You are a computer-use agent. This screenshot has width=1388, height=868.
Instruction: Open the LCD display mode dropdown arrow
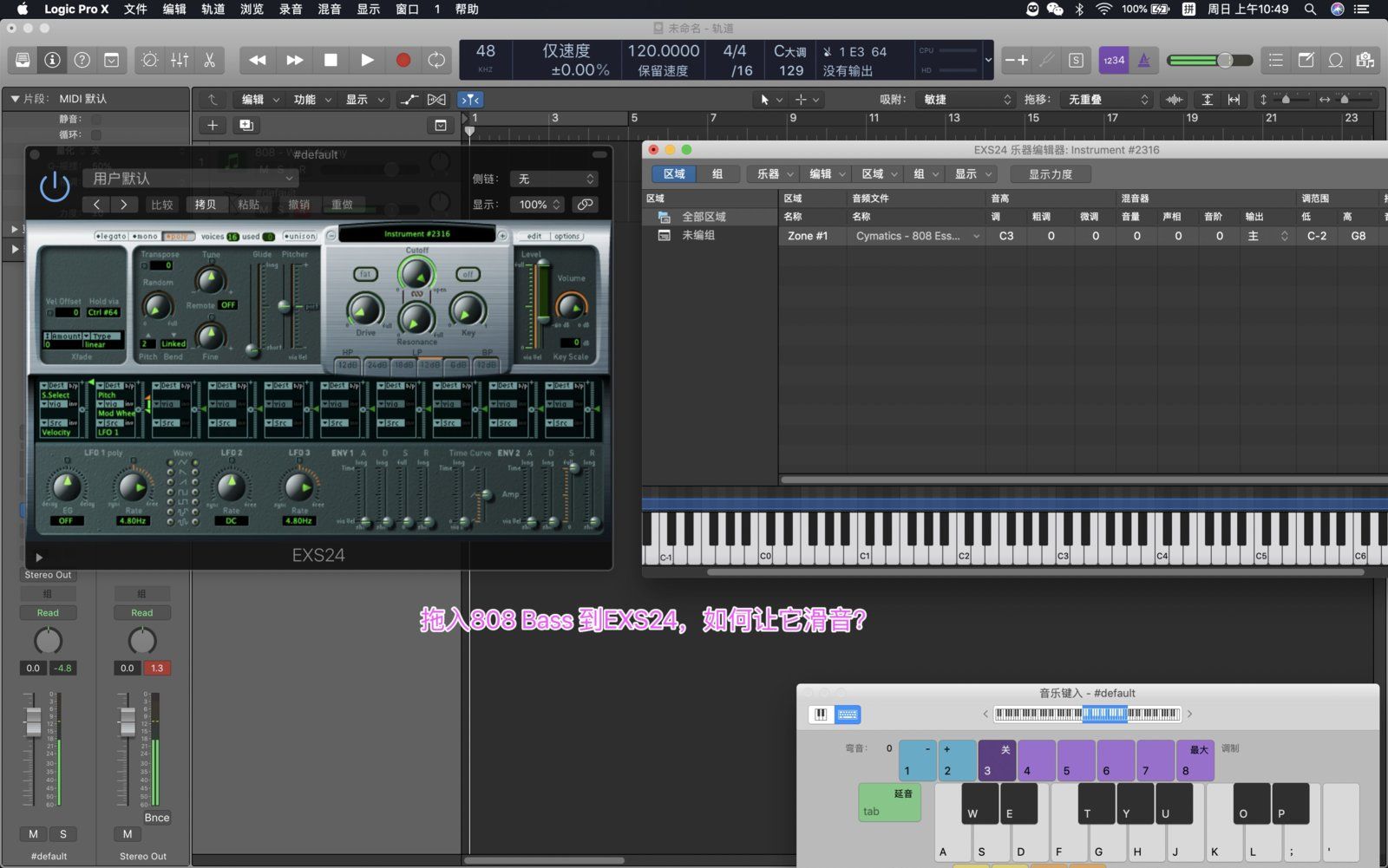(988, 60)
